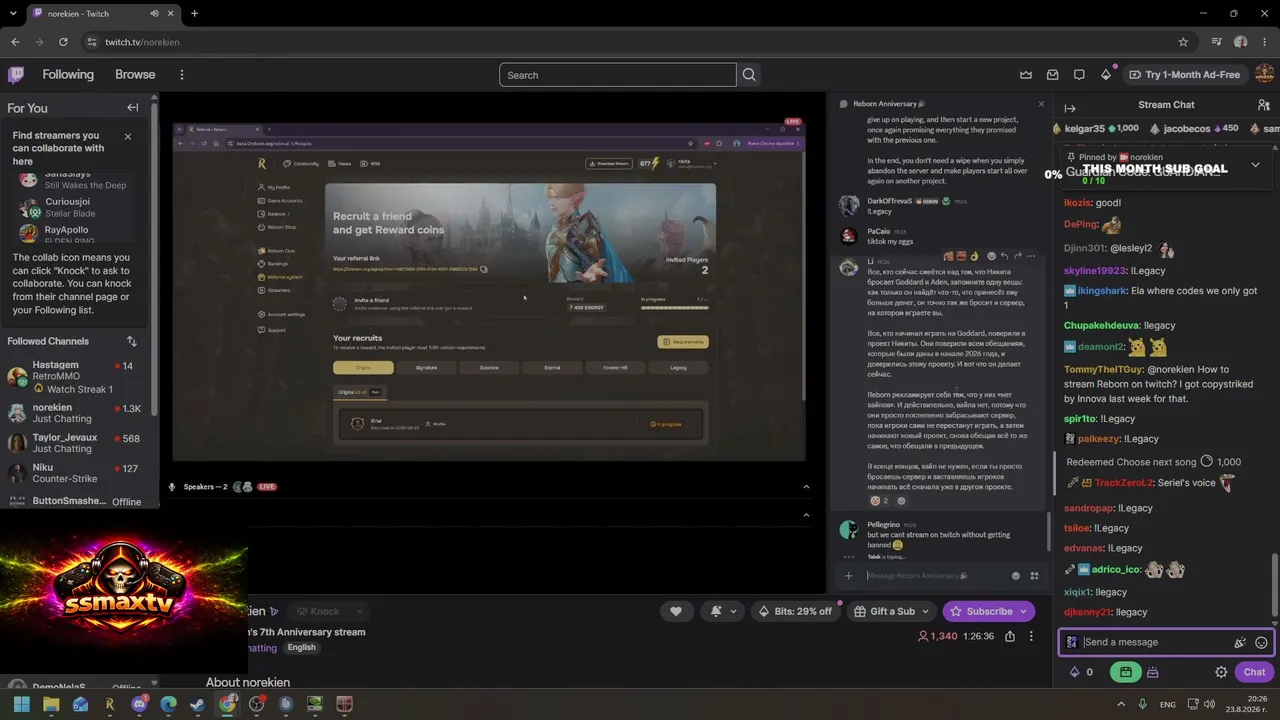Open the Whispers speech bubble icon

pos(1079,75)
